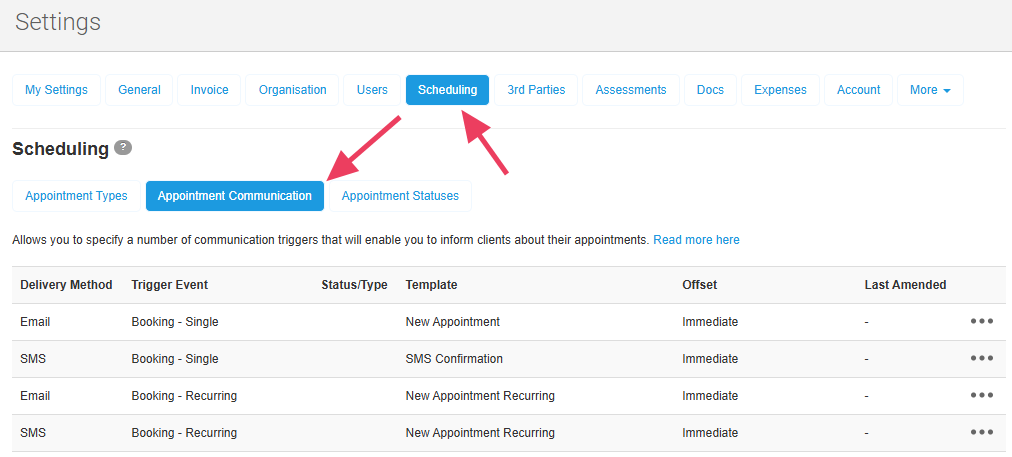Switch to the Appointment Statuses tab
1012x457 pixels.
click(x=400, y=196)
